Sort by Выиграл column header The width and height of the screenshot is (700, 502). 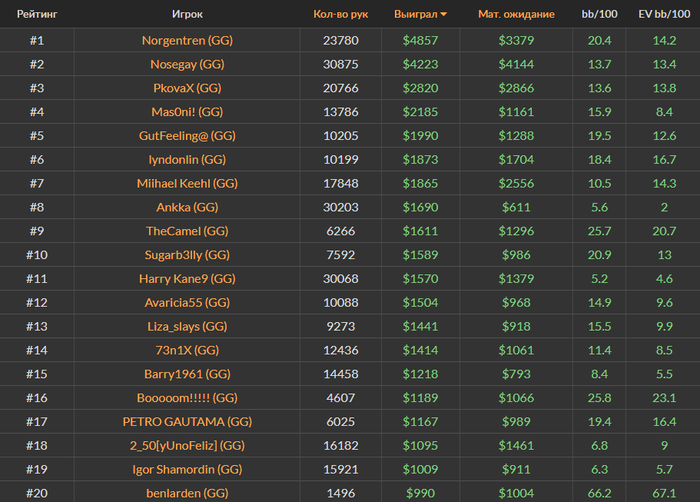point(419,15)
